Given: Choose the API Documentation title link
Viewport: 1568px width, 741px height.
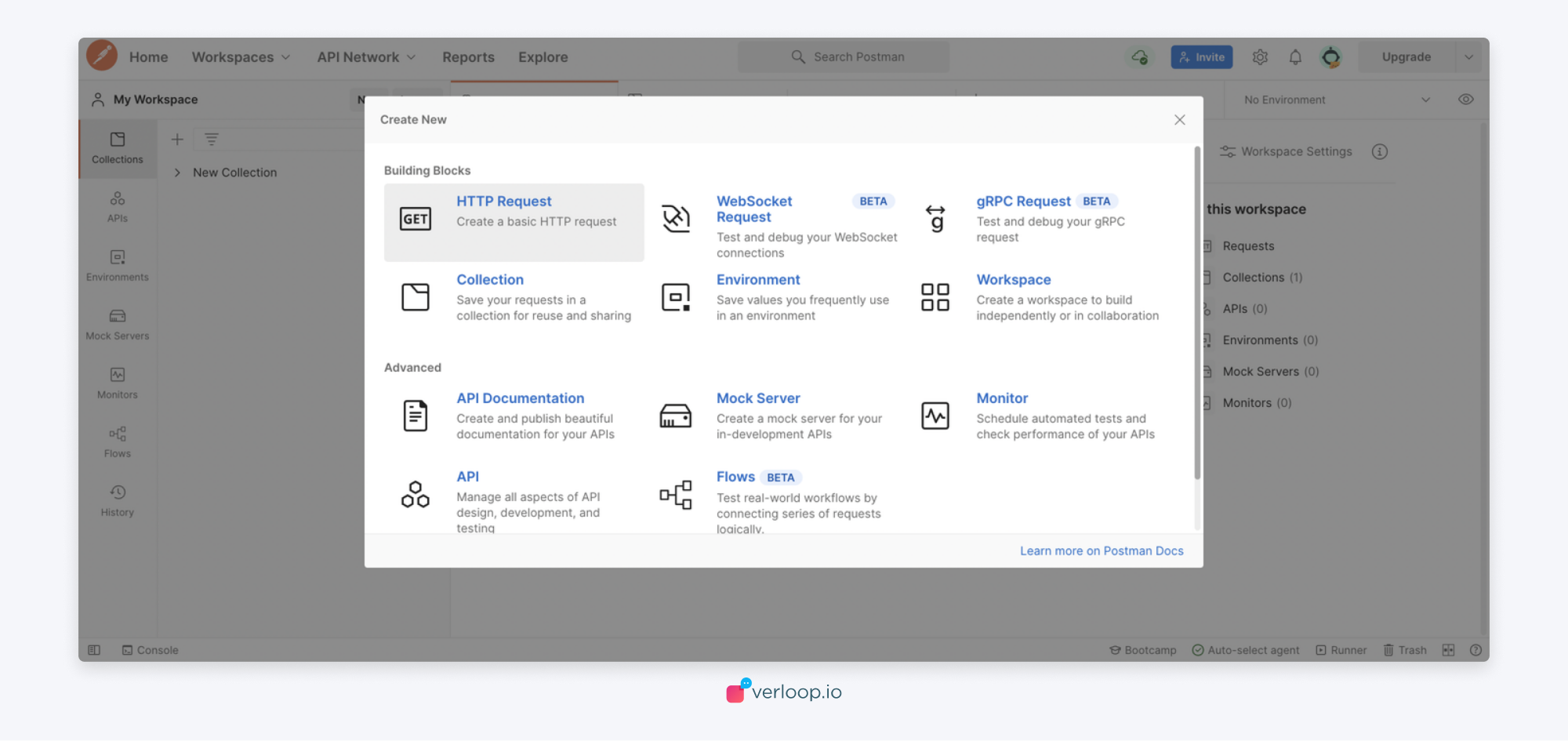Looking at the screenshot, I should [521, 398].
